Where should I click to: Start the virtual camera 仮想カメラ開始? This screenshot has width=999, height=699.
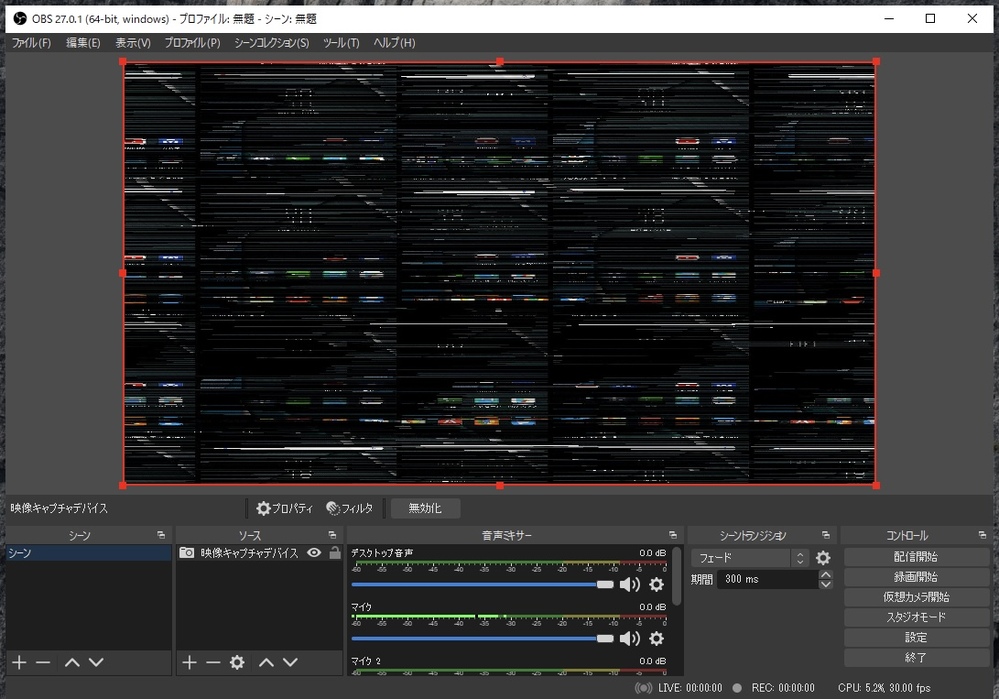[x=916, y=597]
